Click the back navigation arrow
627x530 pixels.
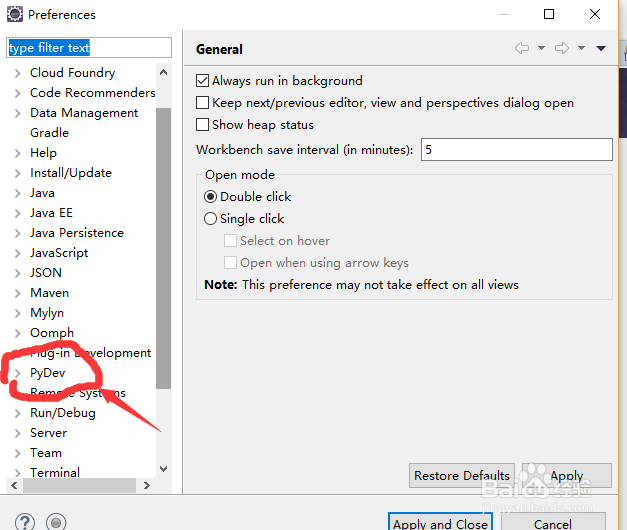[x=522, y=48]
